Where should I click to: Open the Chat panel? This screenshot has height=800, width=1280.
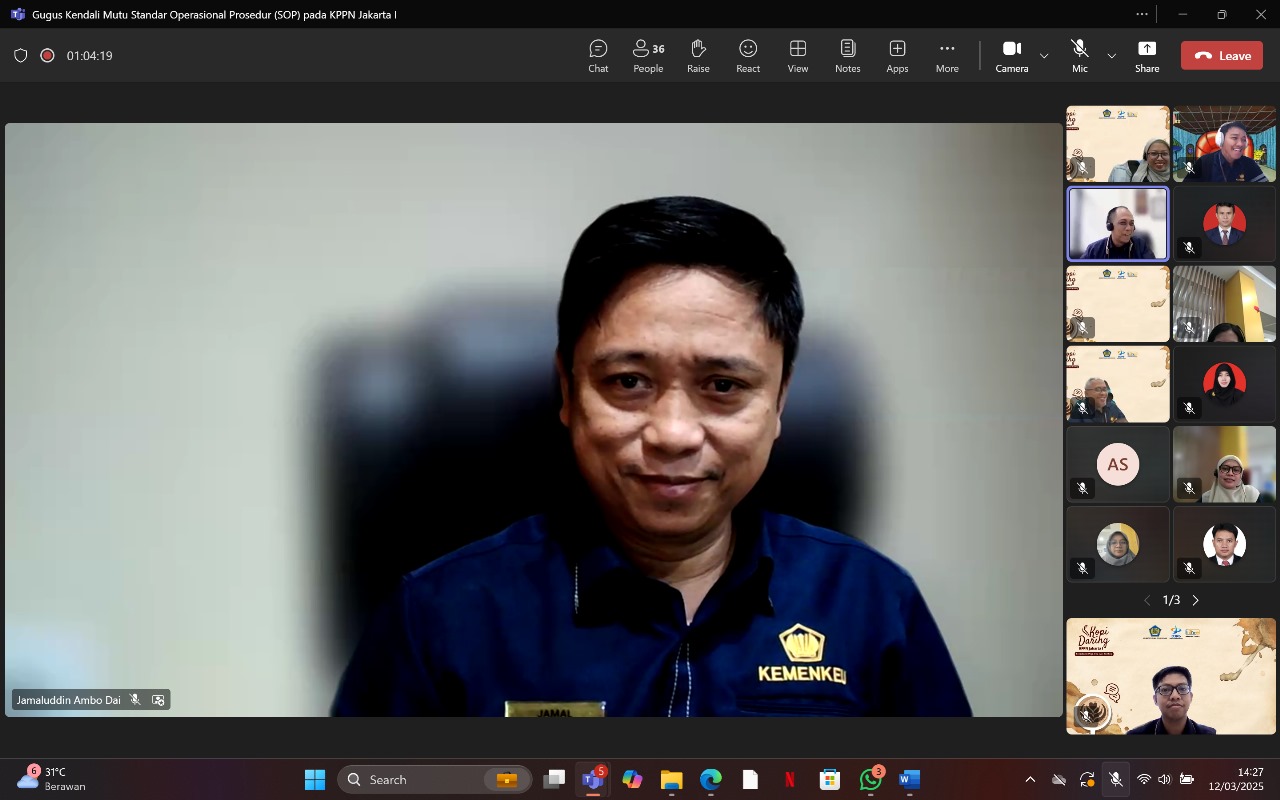(x=598, y=56)
